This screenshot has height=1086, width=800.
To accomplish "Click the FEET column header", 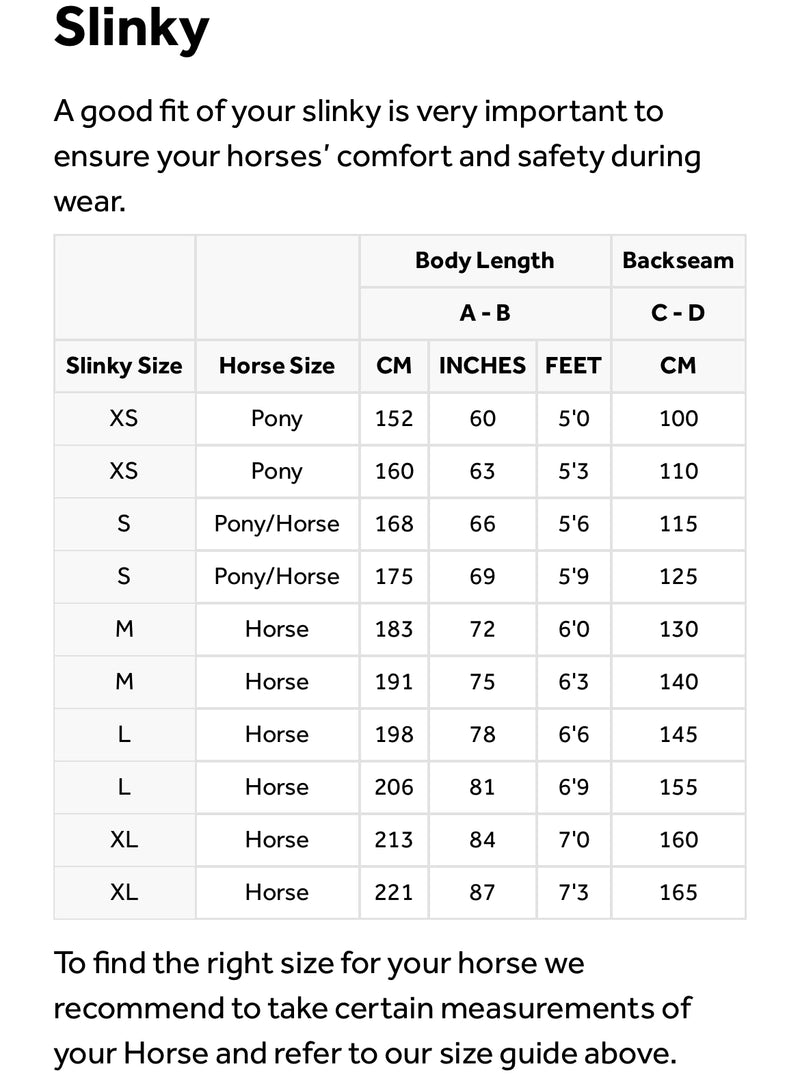I will click(x=573, y=366).
